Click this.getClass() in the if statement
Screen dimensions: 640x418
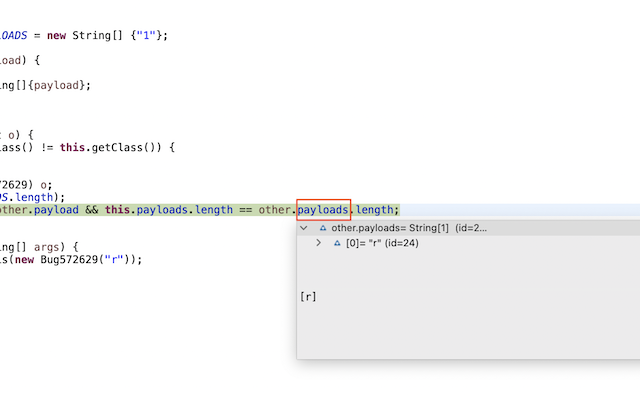point(111,147)
